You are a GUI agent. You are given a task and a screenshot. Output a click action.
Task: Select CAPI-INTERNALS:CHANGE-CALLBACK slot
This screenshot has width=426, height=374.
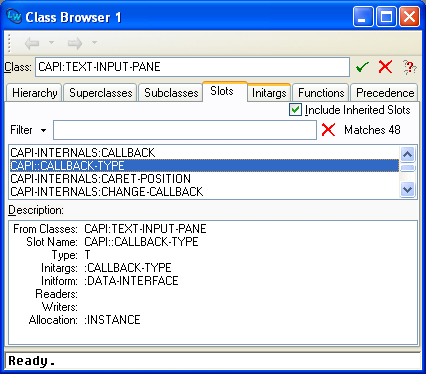pyautogui.click(x=204, y=192)
